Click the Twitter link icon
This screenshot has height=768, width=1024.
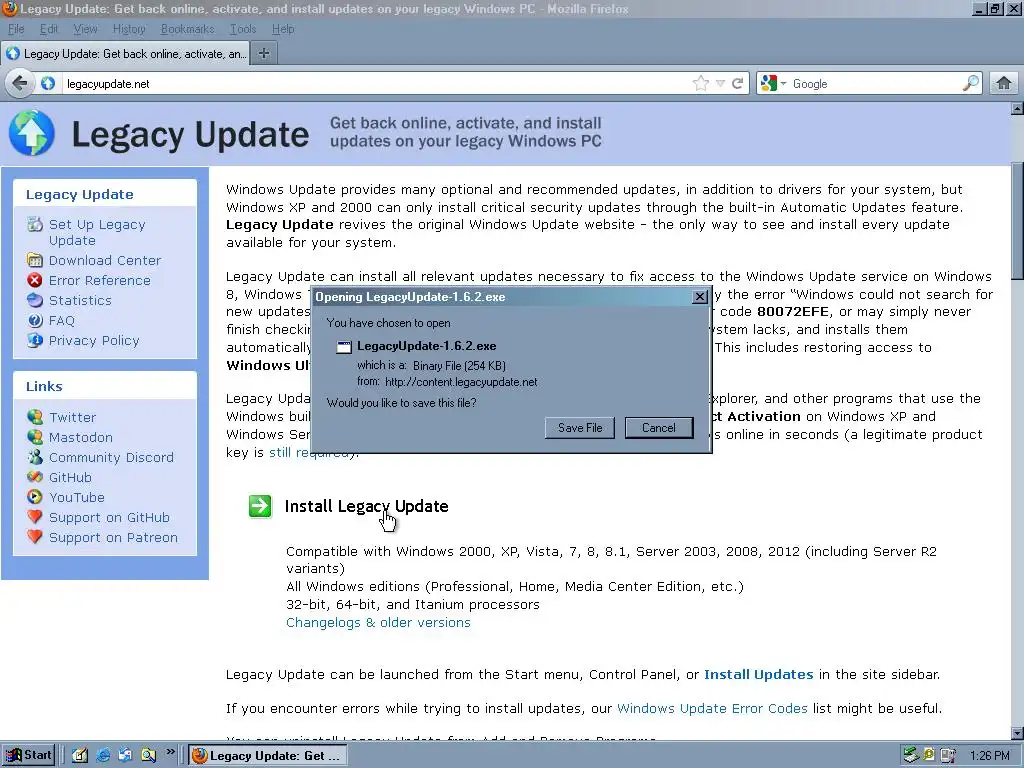[35, 417]
